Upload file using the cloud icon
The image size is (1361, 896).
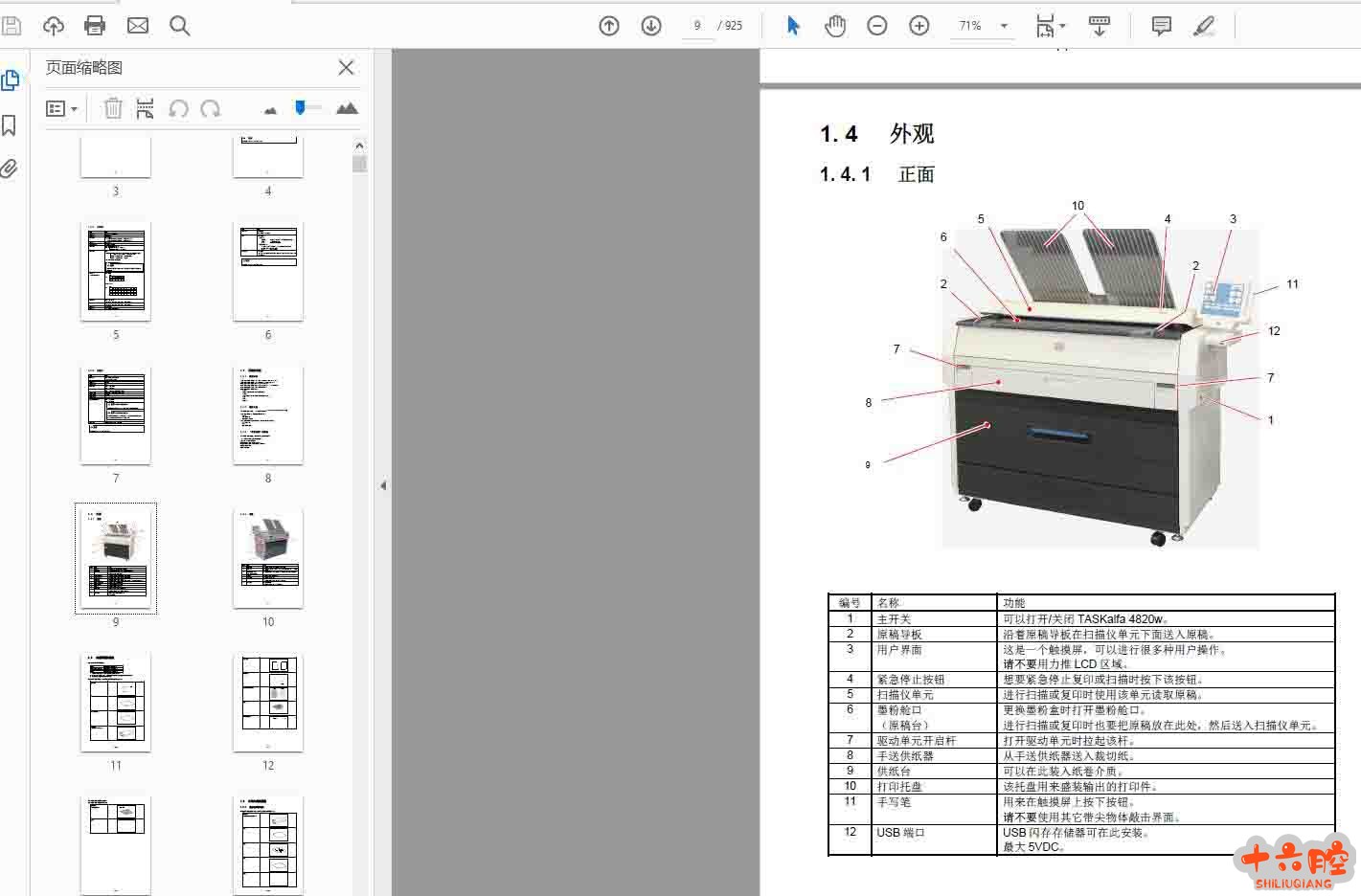pos(54,26)
